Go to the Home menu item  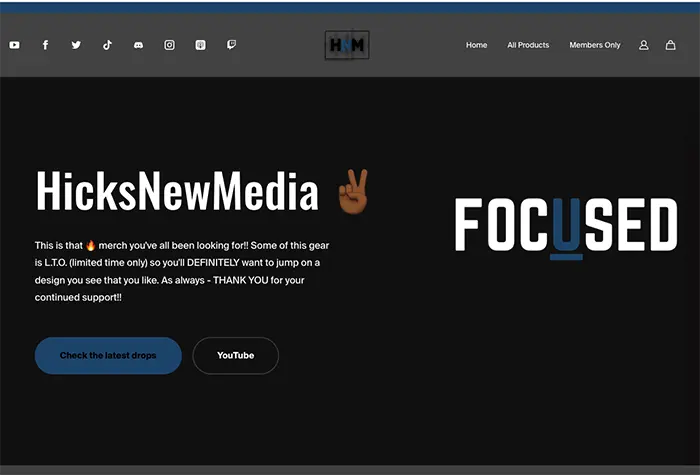[476, 45]
